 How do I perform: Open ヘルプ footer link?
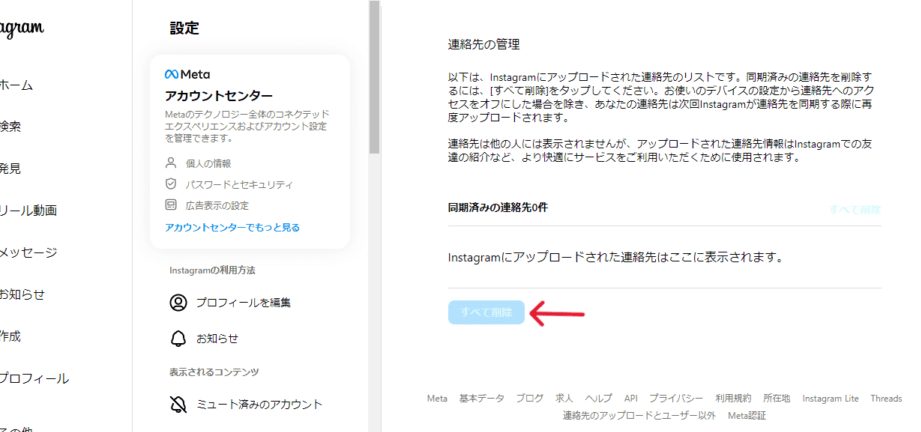click(599, 398)
